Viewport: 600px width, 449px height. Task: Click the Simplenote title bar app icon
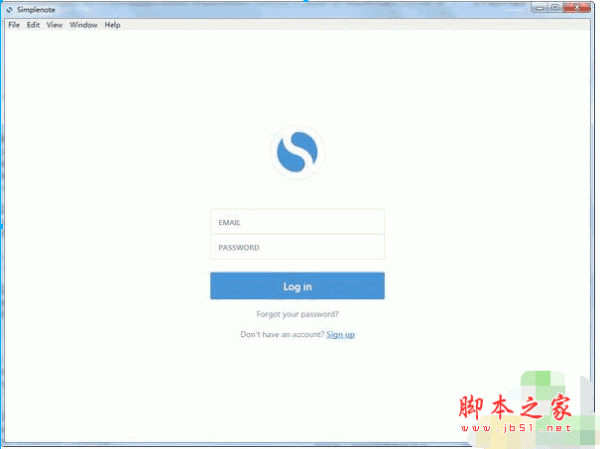click(10, 10)
